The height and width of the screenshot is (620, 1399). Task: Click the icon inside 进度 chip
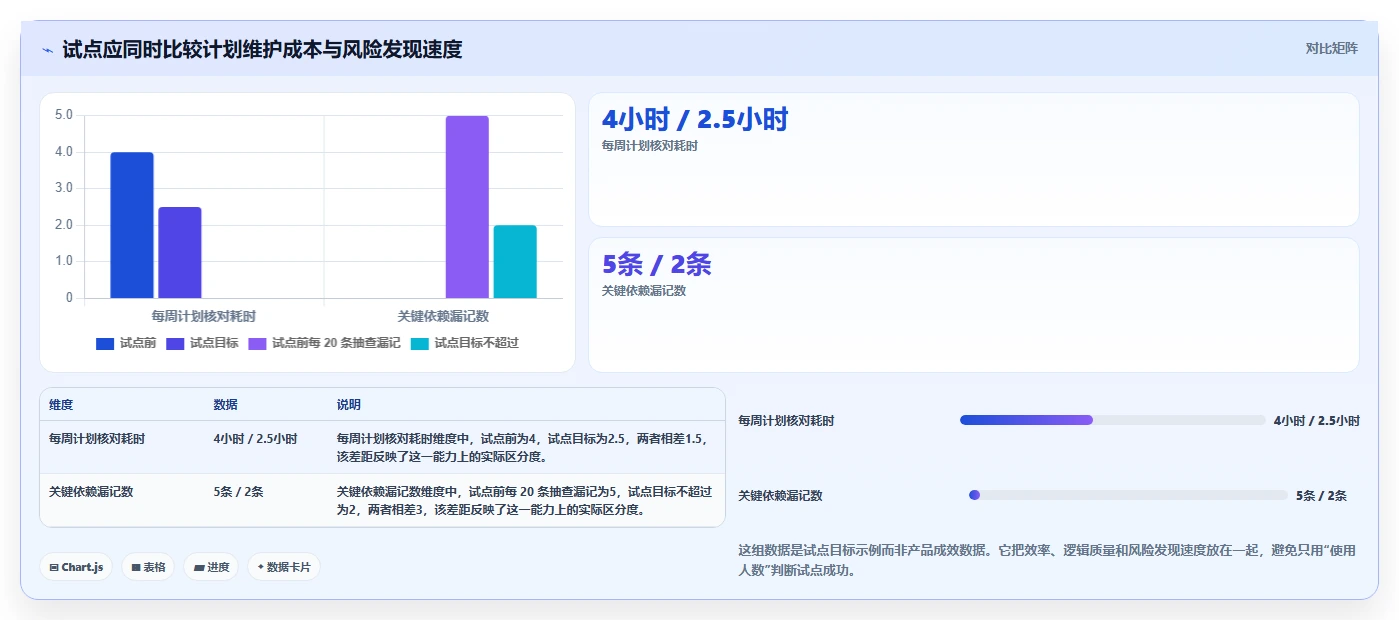199,567
